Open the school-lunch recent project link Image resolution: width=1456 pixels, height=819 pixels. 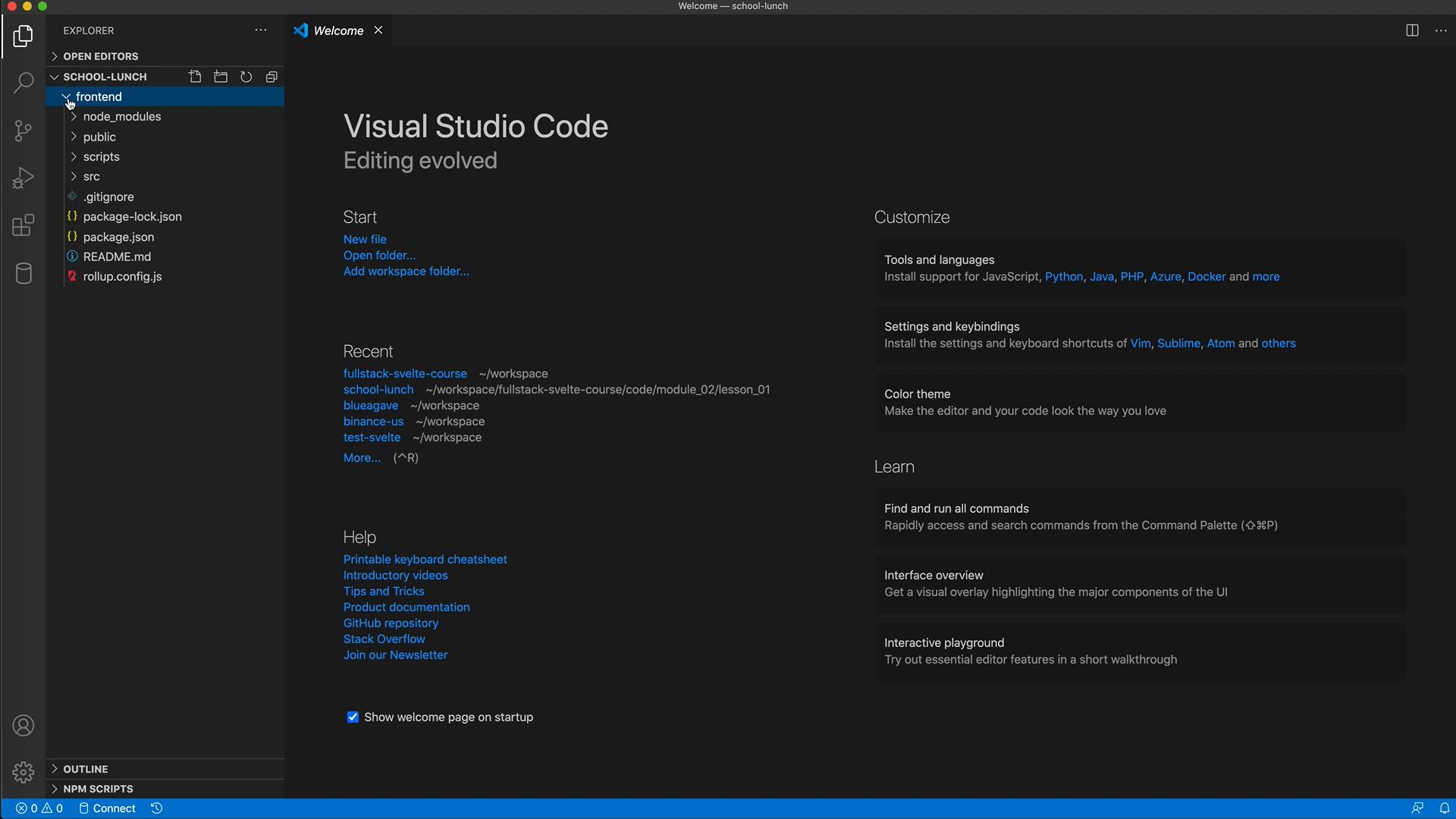(x=378, y=389)
